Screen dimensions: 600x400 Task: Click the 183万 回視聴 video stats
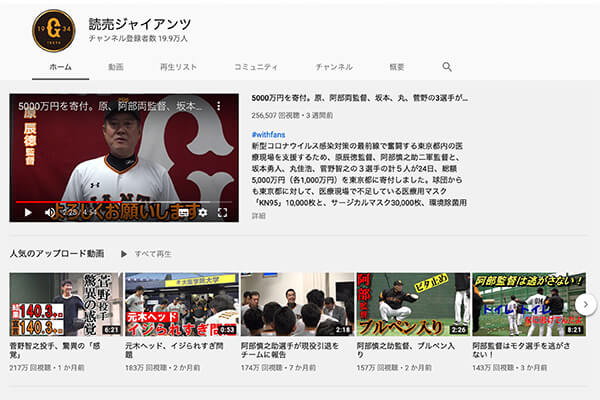[163, 368]
